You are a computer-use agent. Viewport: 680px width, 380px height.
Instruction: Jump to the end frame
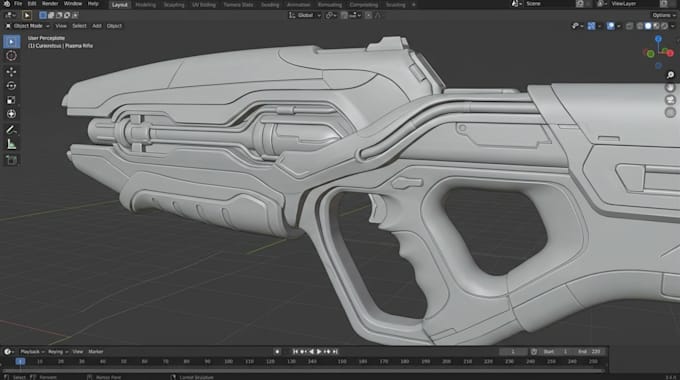tap(335, 352)
